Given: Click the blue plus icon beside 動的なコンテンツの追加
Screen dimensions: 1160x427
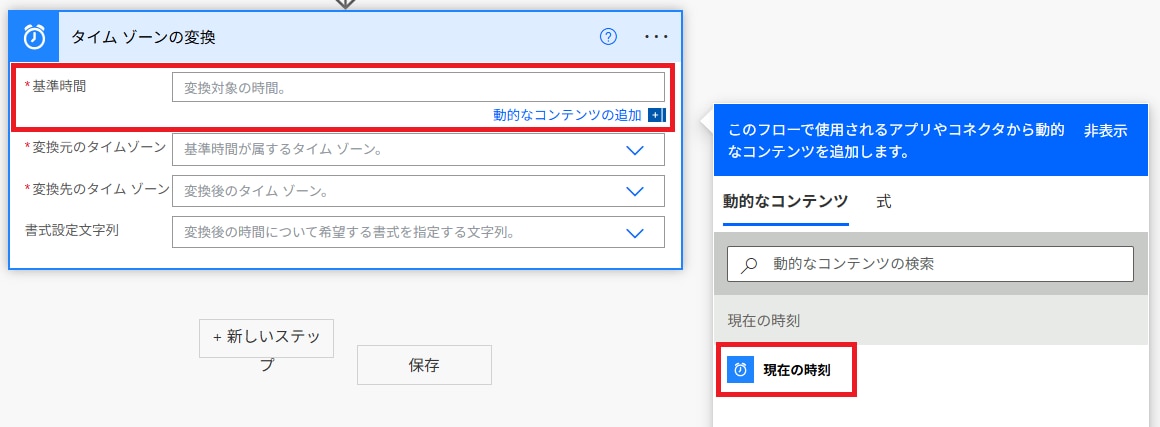Looking at the screenshot, I should tap(656, 115).
